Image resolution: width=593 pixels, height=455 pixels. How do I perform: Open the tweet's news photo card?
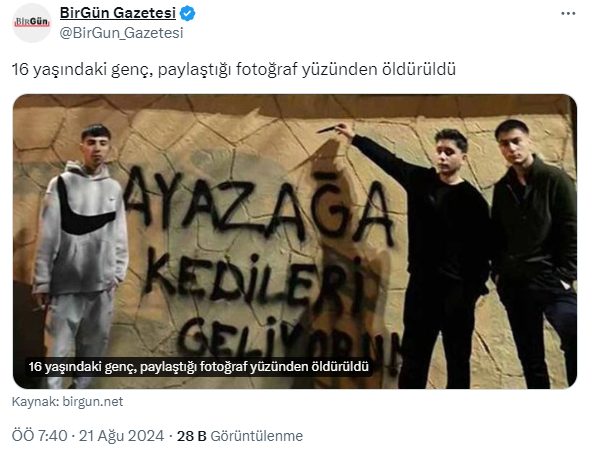point(295,241)
